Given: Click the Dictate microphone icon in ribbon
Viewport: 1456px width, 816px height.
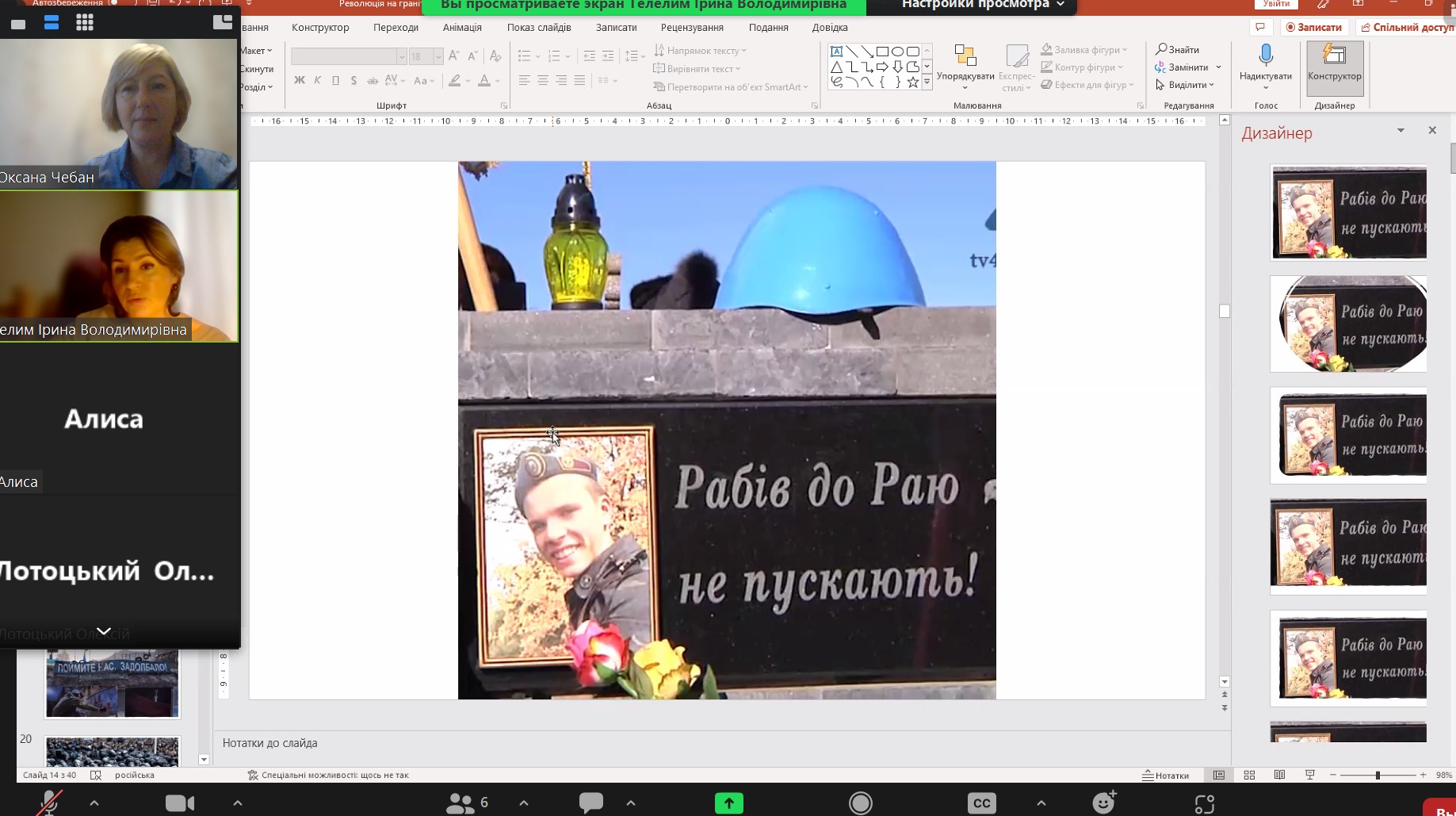Looking at the screenshot, I should click(1265, 55).
